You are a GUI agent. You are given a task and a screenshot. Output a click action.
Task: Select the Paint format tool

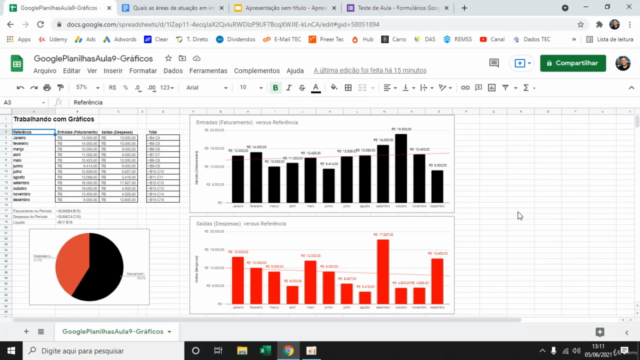tap(60, 88)
